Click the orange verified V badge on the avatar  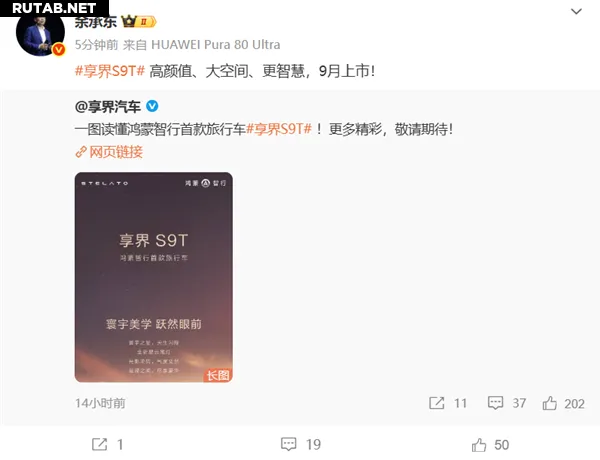(x=59, y=49)
